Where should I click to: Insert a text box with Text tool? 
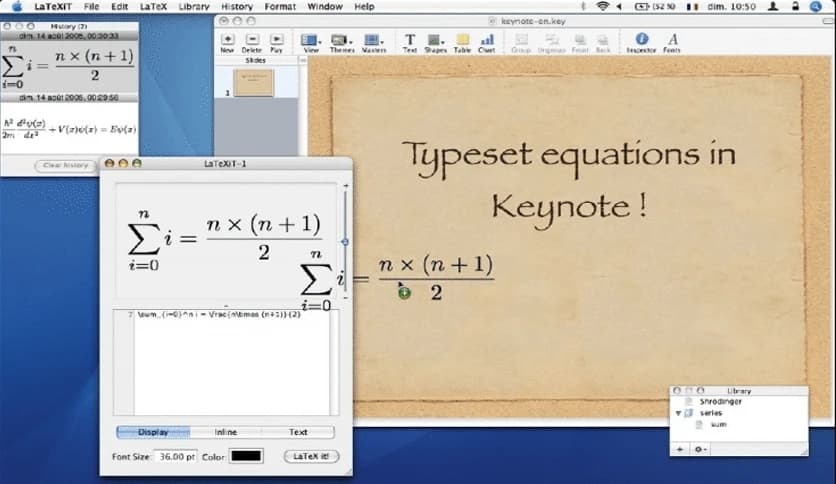(410, 39)
